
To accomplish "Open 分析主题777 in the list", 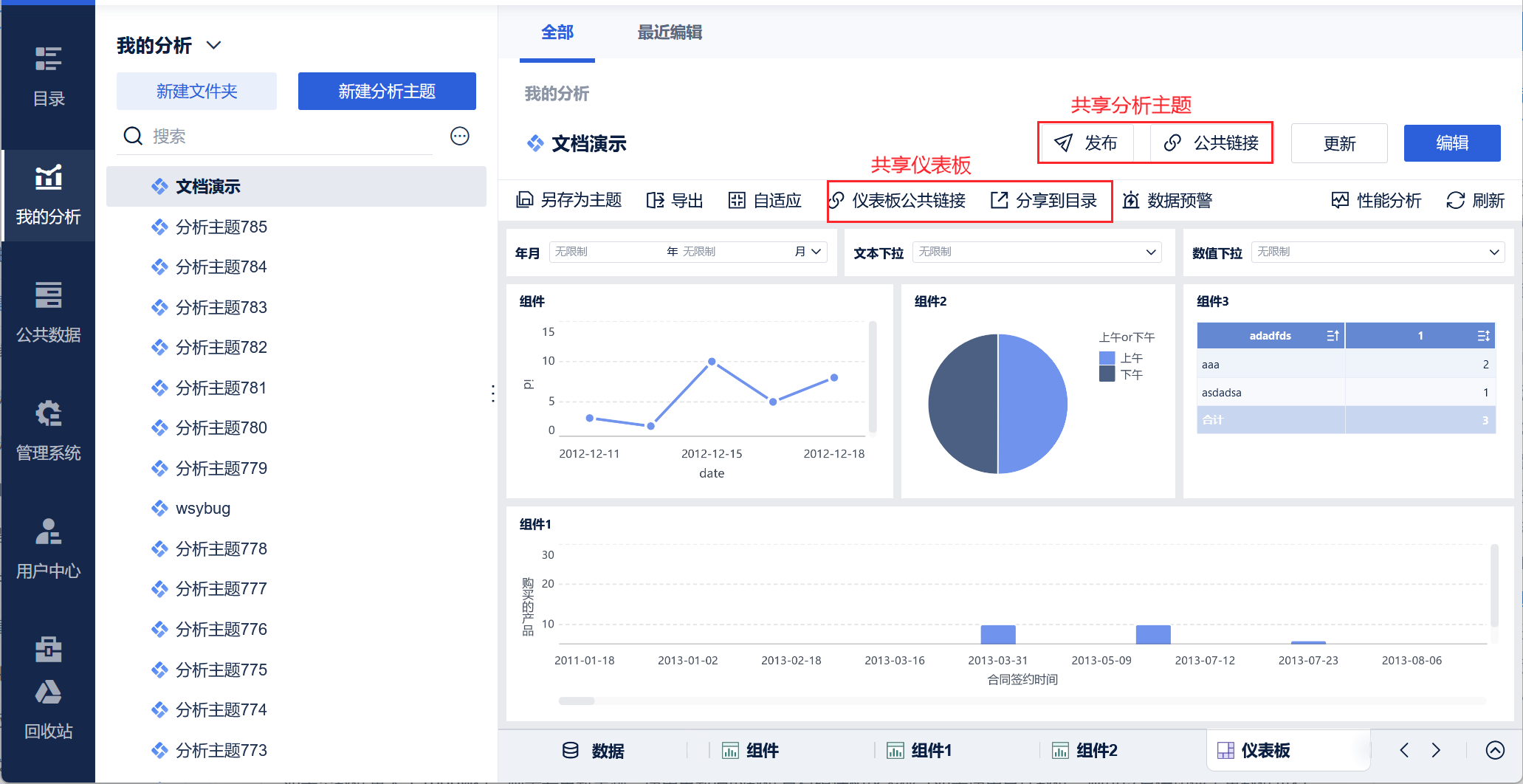I will pos(296,588).
